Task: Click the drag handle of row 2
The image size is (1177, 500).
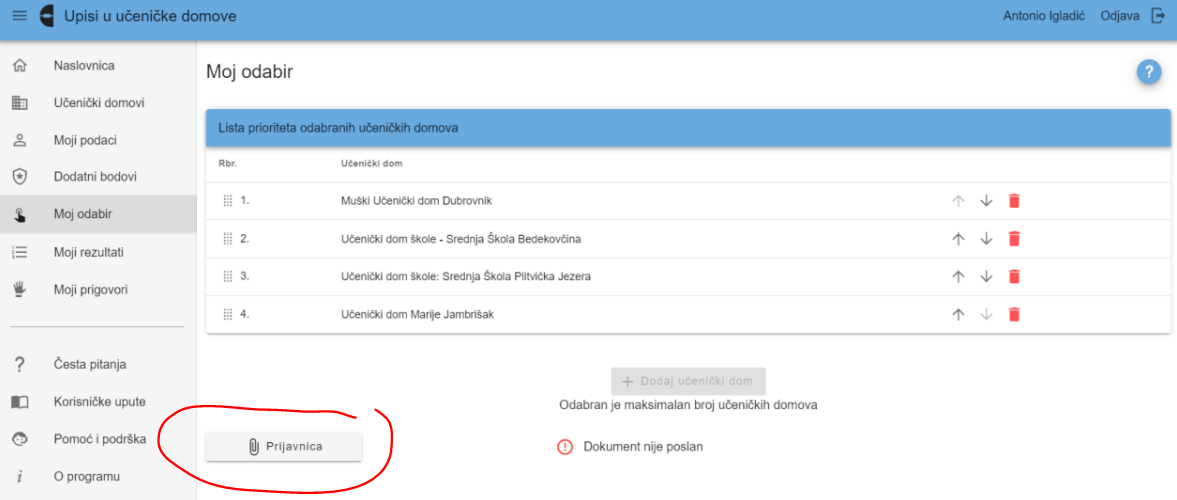Action: tap(228, 239)
